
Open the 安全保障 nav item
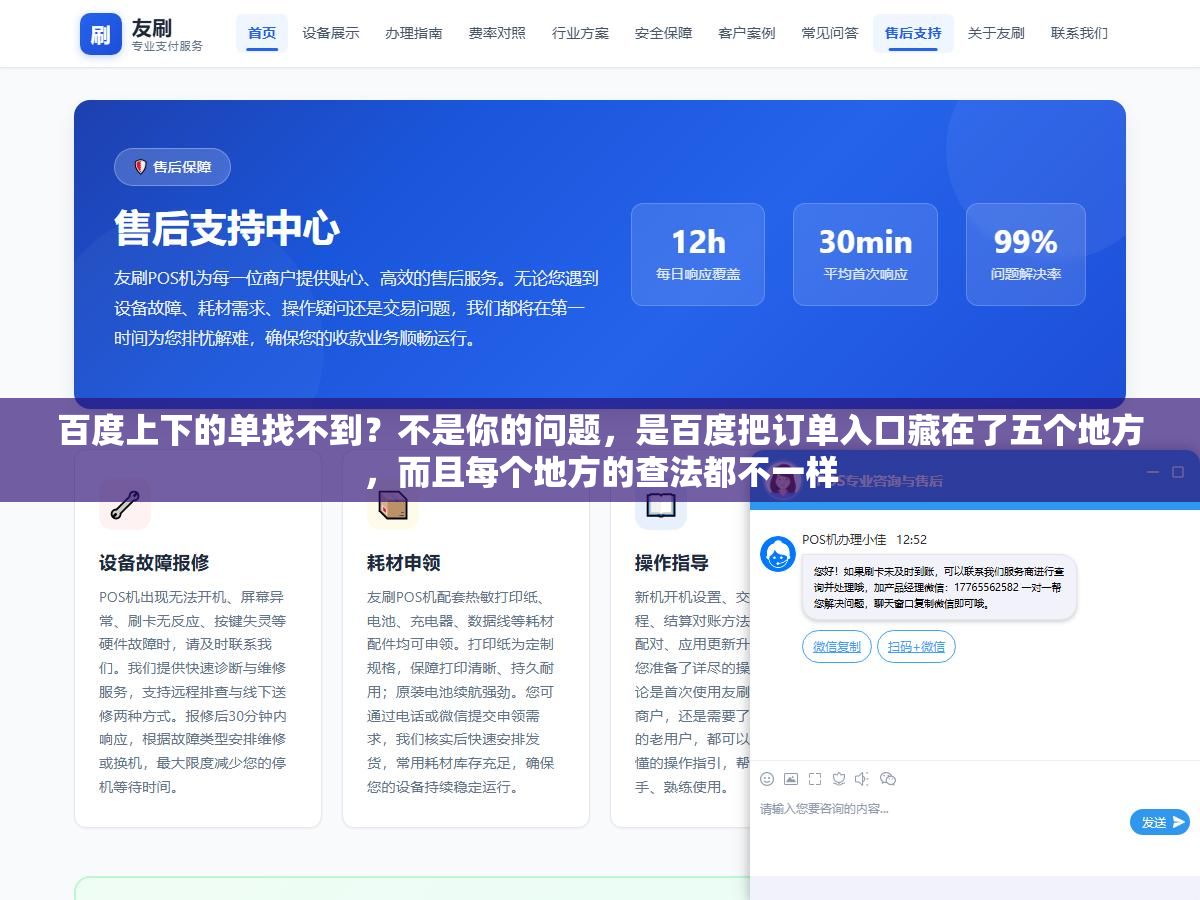point(663,33)
